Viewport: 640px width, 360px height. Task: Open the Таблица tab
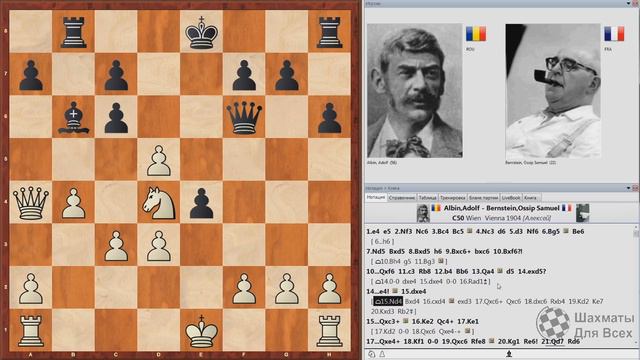point(427,198)
